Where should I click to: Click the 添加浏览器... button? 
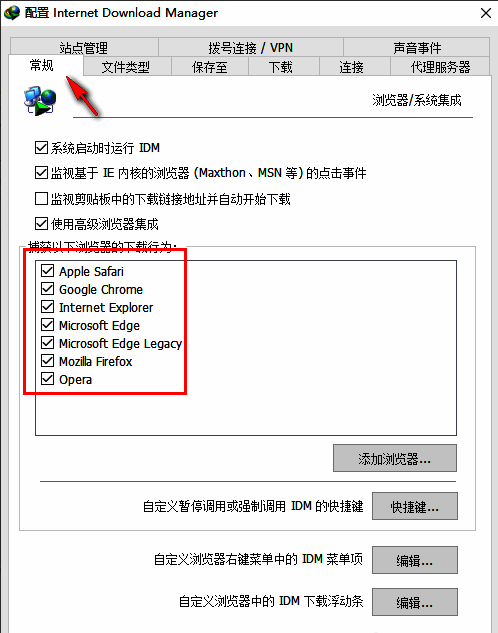point(395,458)
